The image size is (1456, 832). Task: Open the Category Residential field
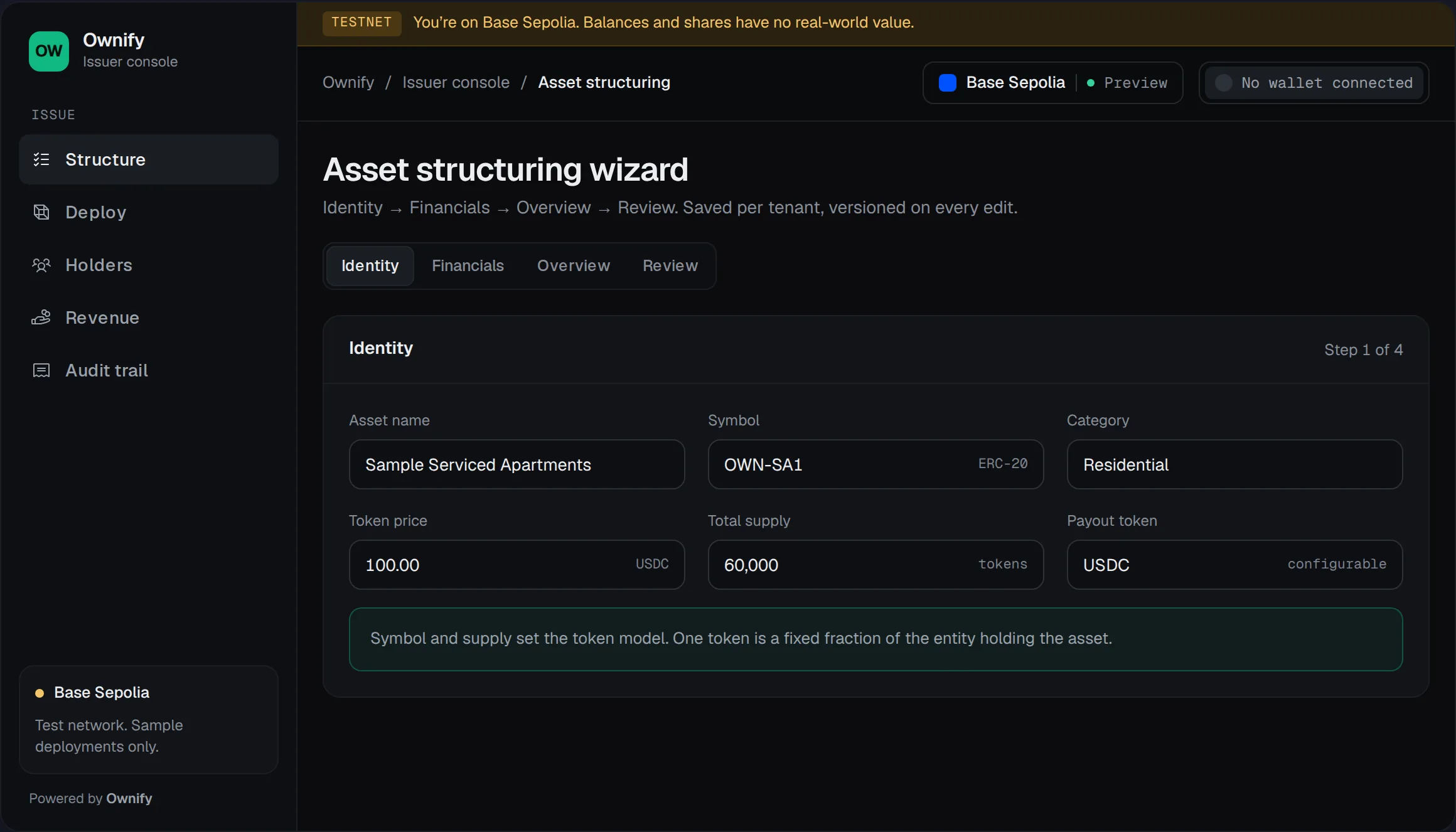pos(1234,464)
